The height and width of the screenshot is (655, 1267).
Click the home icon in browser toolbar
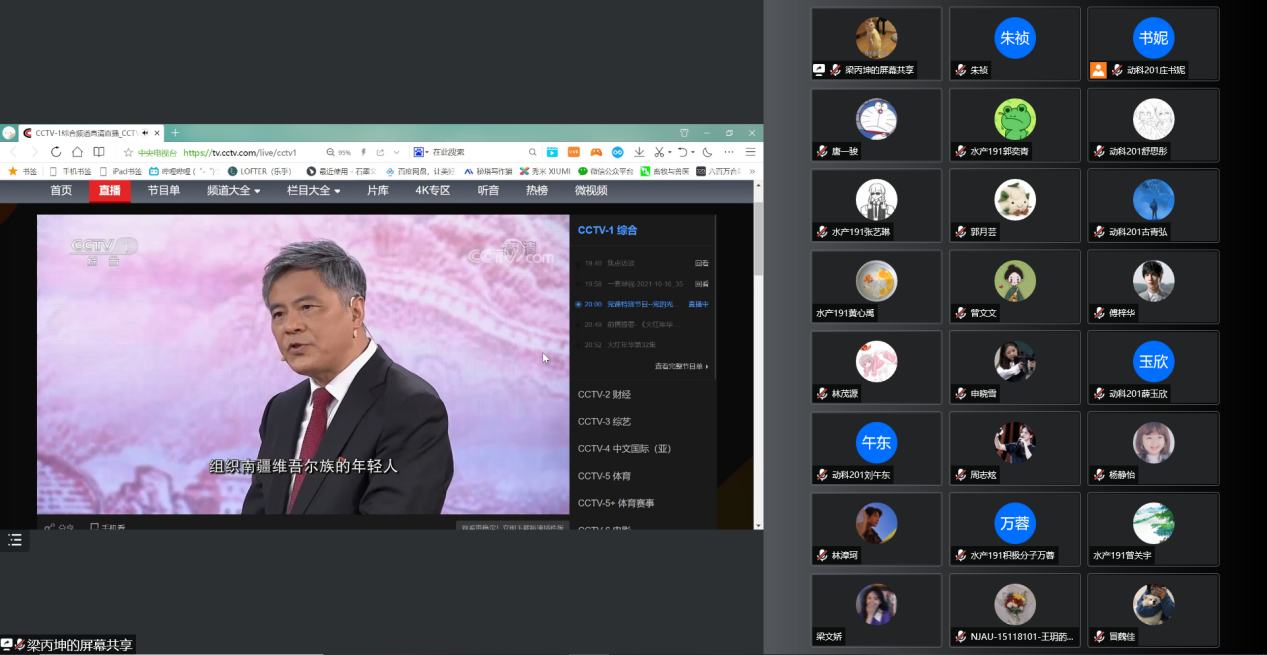pyautogui.click(x=77, y=152)
